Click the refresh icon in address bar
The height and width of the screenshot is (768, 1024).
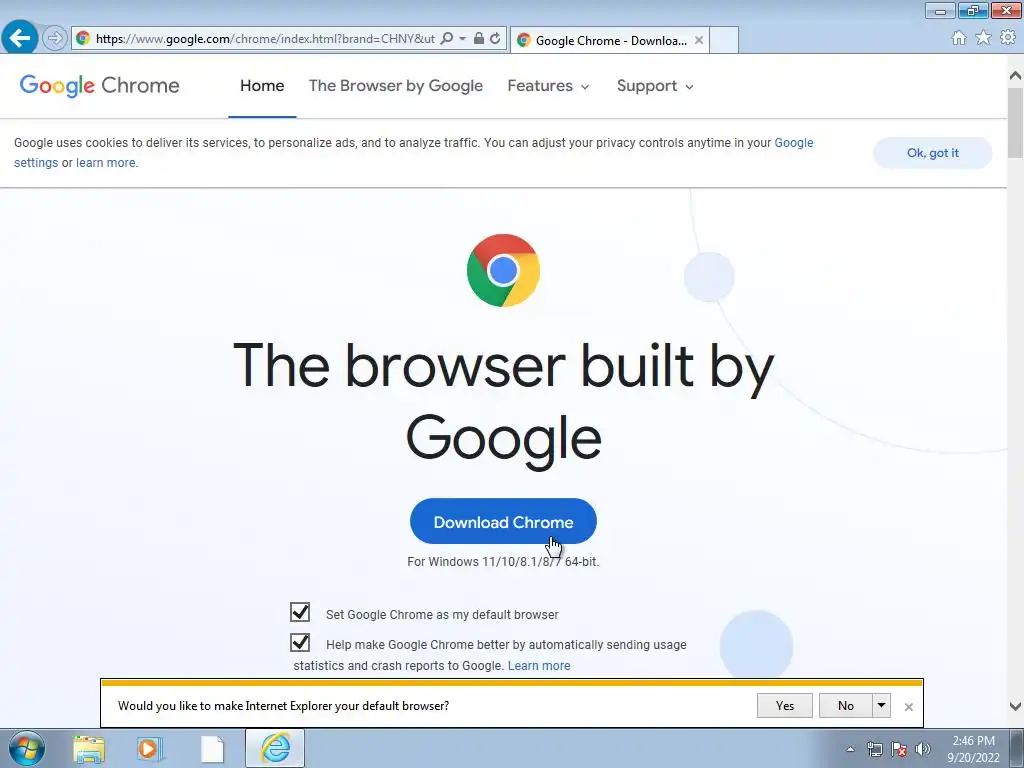point(496,39)
